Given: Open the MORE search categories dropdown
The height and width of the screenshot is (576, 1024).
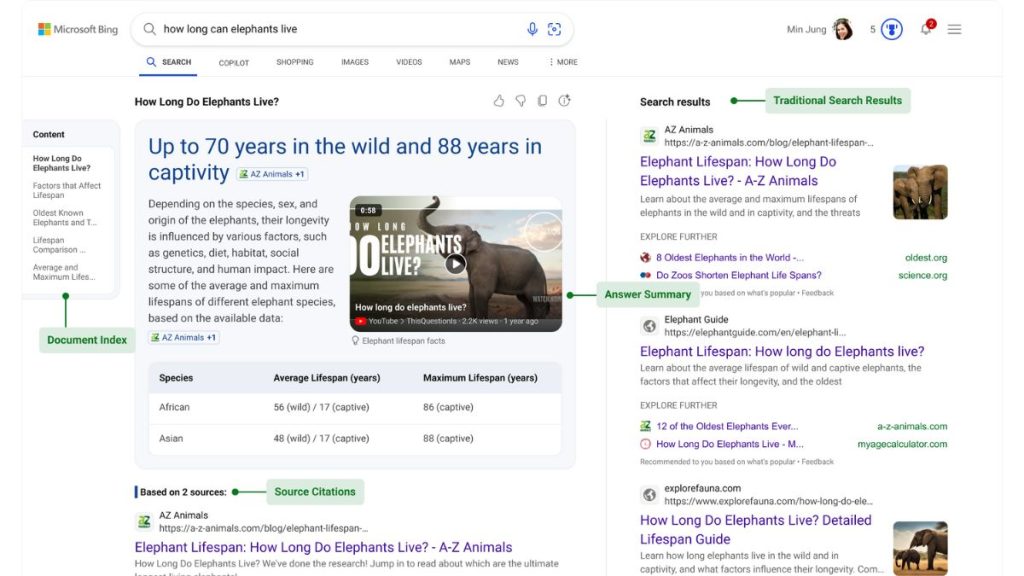Looking at the screenshot, I should point(562,61).
